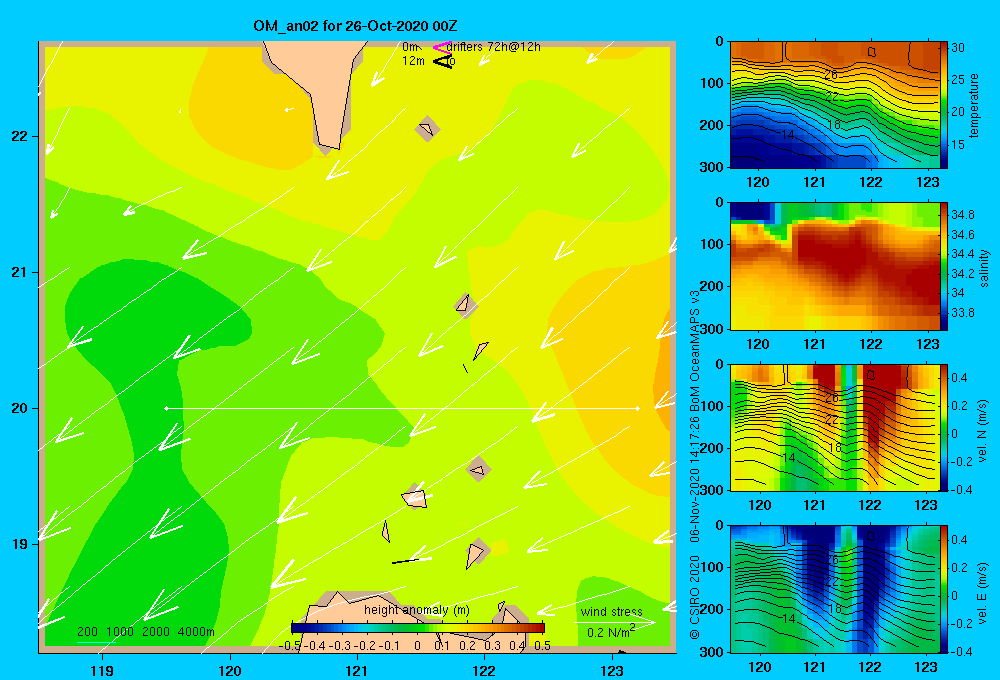Click the magenta 0m drifter arrow symbol
The image size is (1000, 680).
[441, 47]
